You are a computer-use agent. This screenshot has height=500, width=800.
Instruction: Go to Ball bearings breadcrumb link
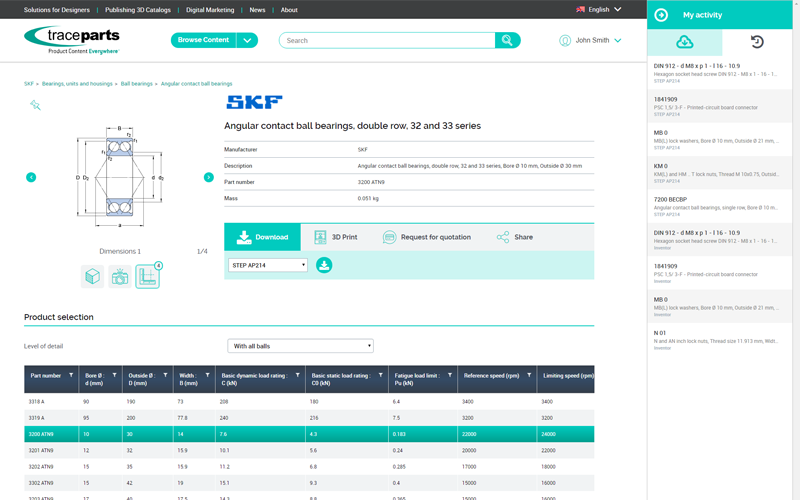(137, 84)
